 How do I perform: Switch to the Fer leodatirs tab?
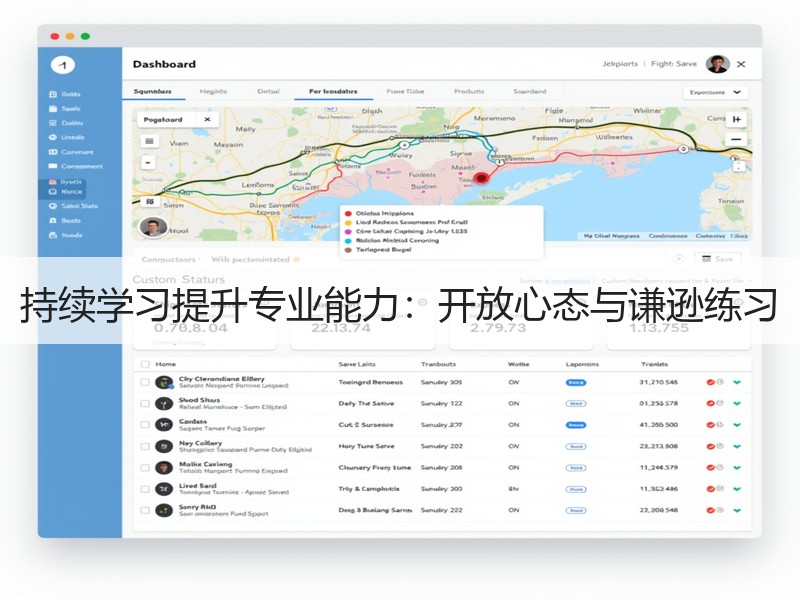[333, 91]
